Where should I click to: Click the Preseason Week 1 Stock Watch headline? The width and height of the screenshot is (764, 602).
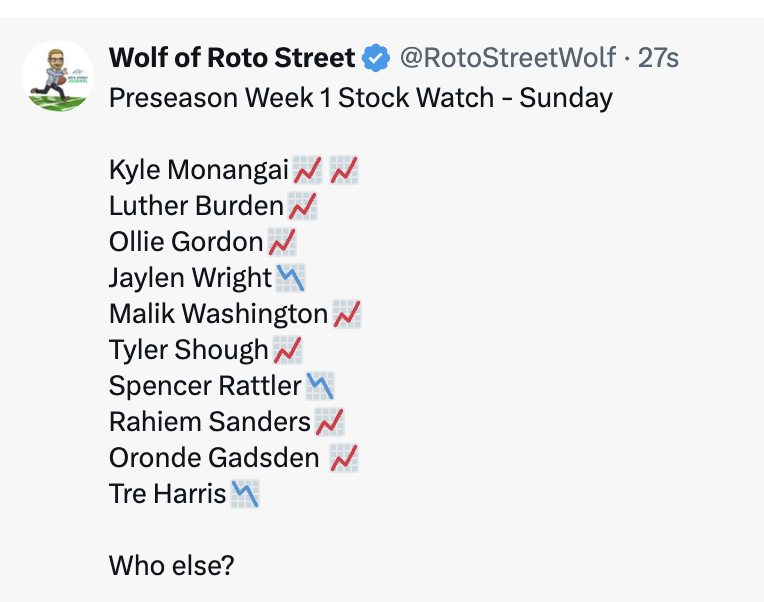click(361, 98)
